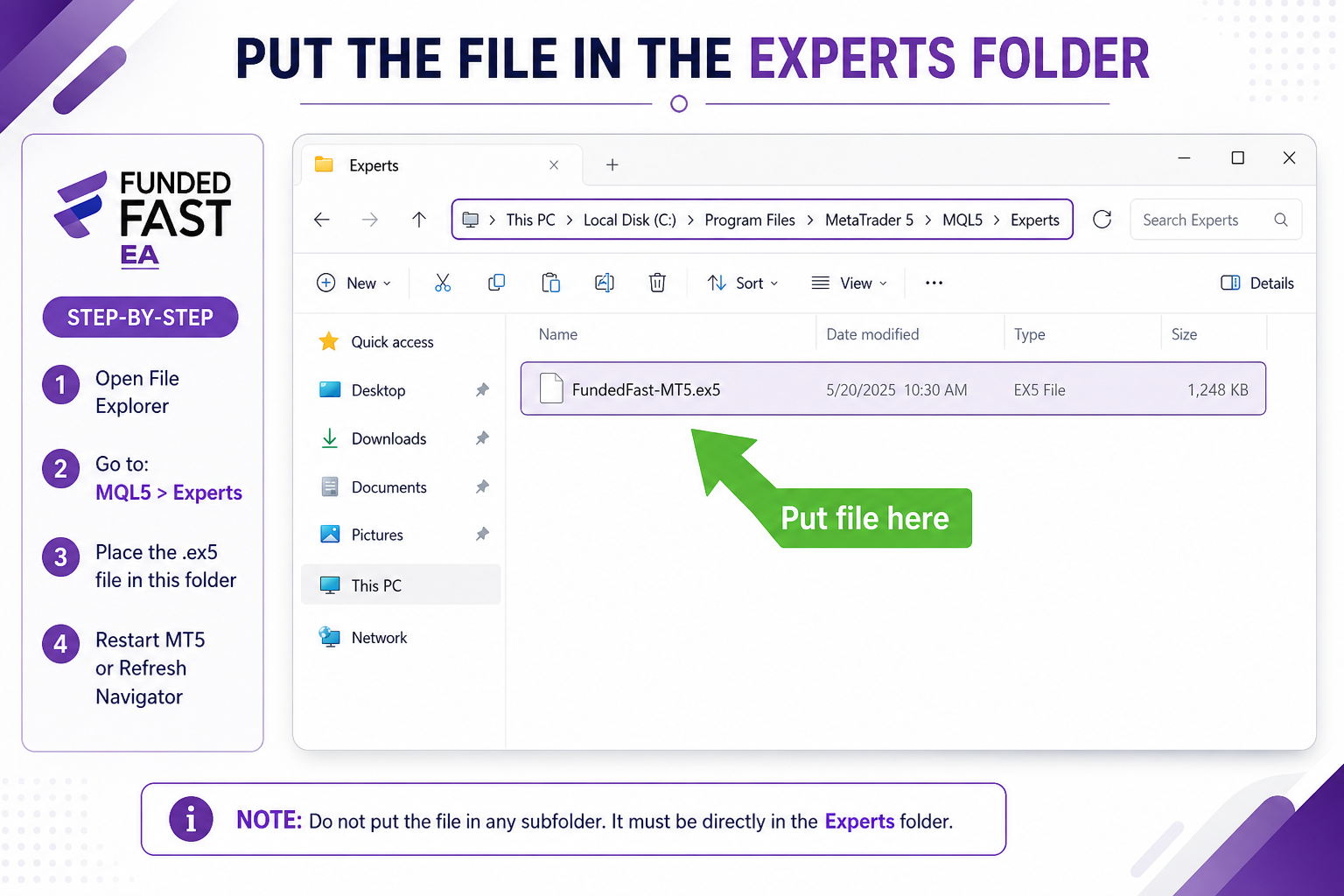The height and width of the screenshot is (896, 1344).
Task: Sort by Size column header
Action: (x=1184, y=334)
